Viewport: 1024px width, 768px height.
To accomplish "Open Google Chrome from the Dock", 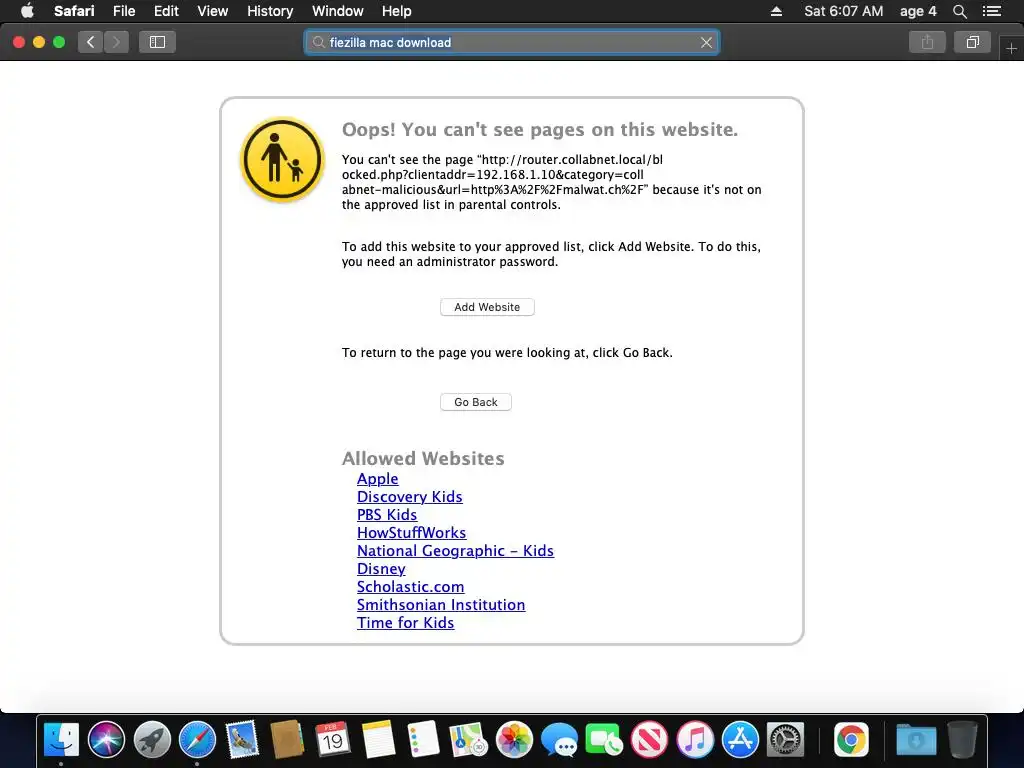I will (x=852, y=740).
